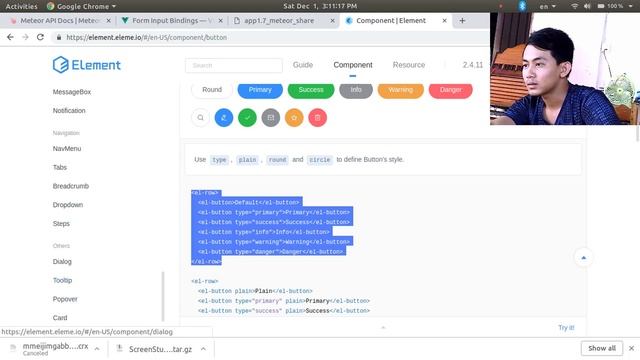The image size is (640, 360).
Task: Open the Google Chrome app menu
Action: (x=81, y=6)
